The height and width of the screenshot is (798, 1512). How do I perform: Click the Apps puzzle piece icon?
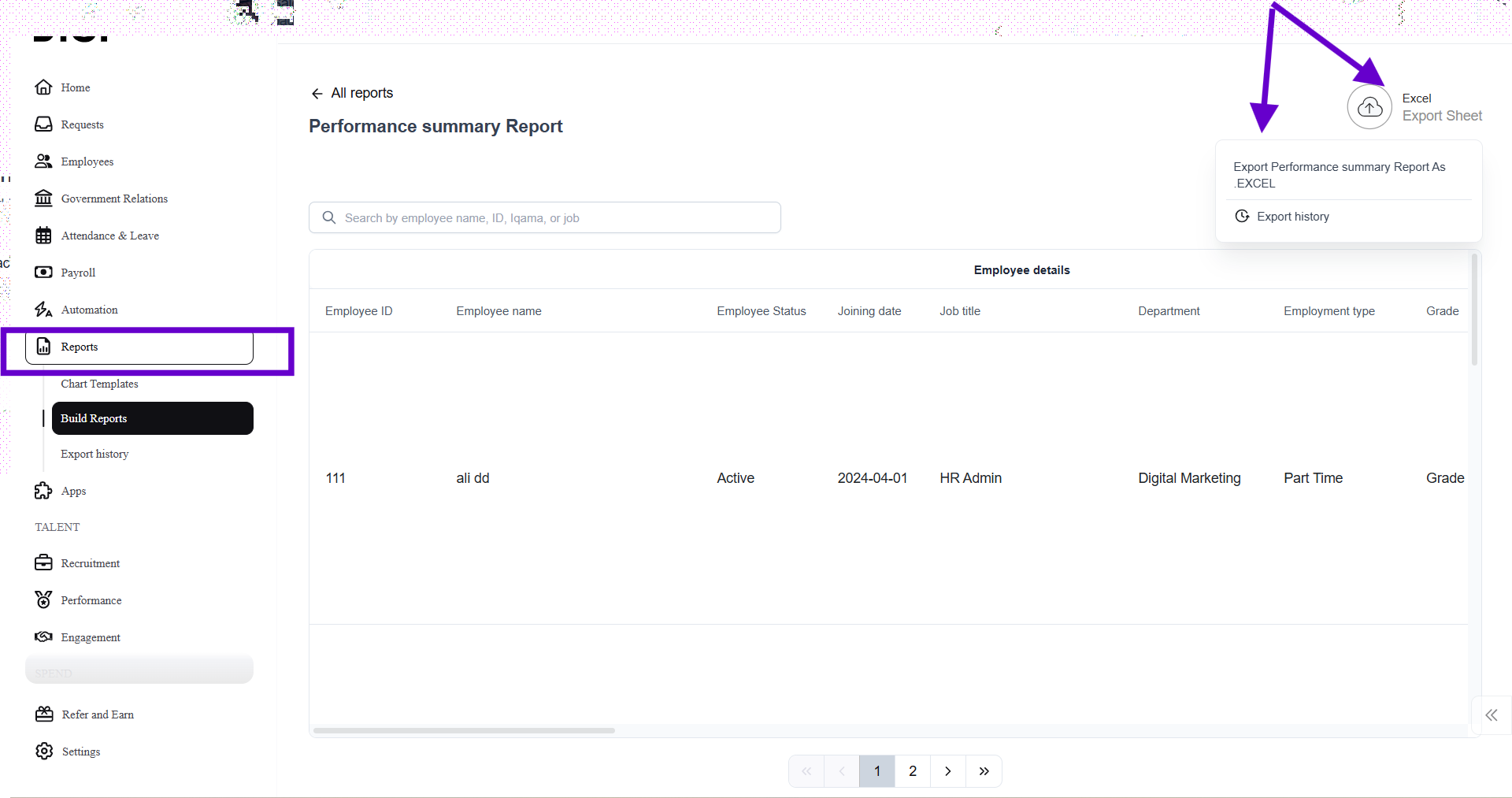click(43, 491)
